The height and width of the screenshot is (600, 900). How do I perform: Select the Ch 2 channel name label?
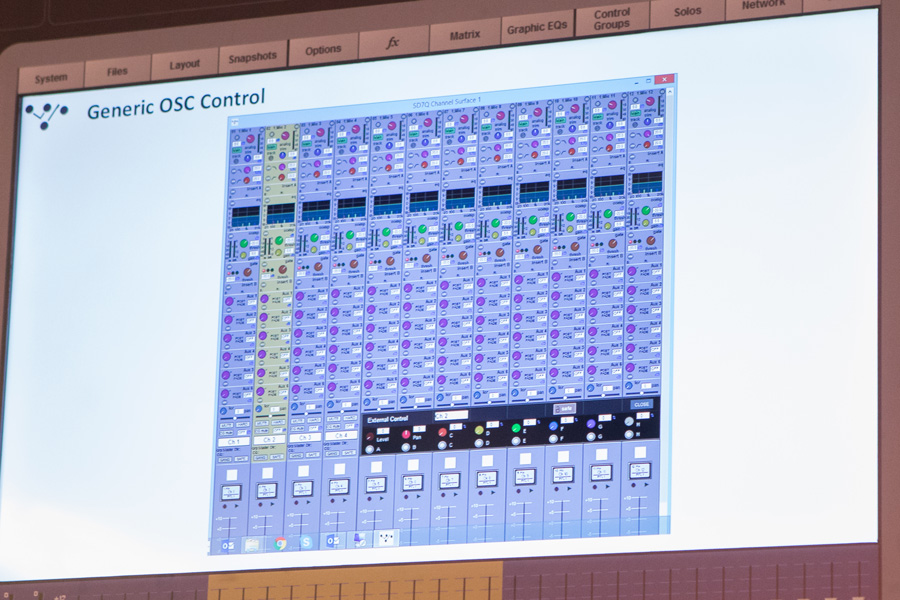tap(269, 439)
